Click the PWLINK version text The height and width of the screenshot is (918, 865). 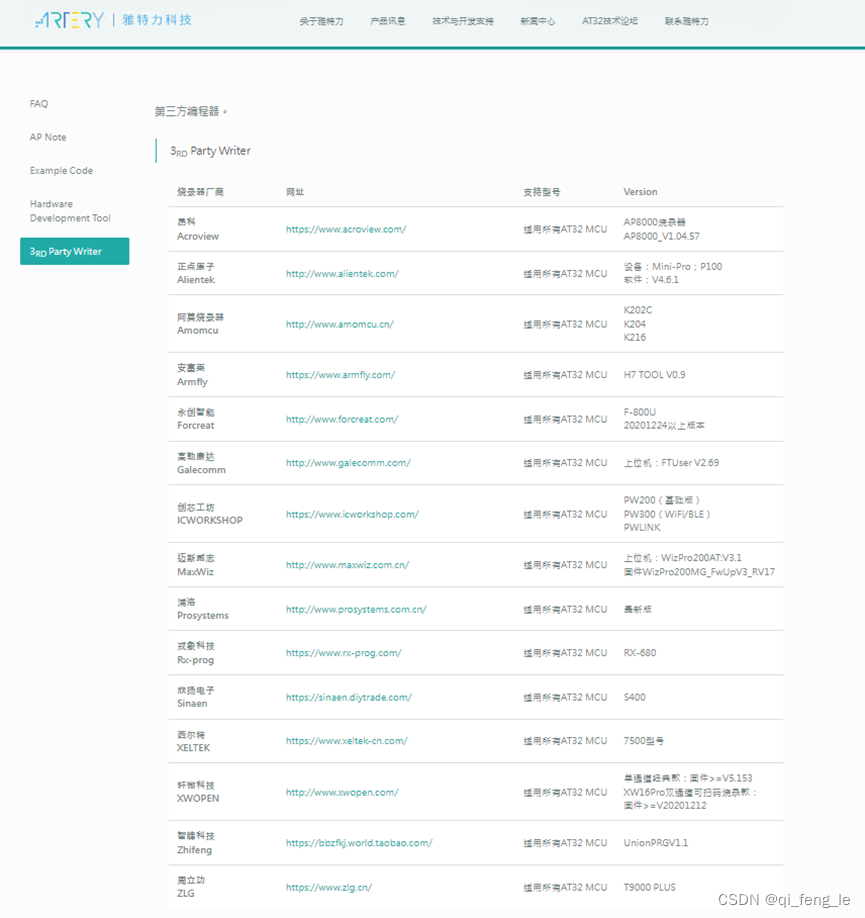click(x=642, y=527)
